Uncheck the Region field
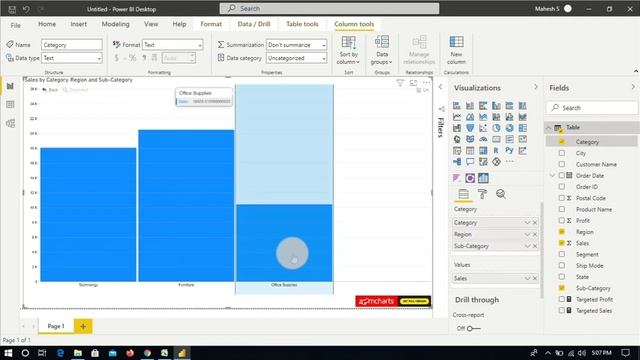 (x=562, y=231)
